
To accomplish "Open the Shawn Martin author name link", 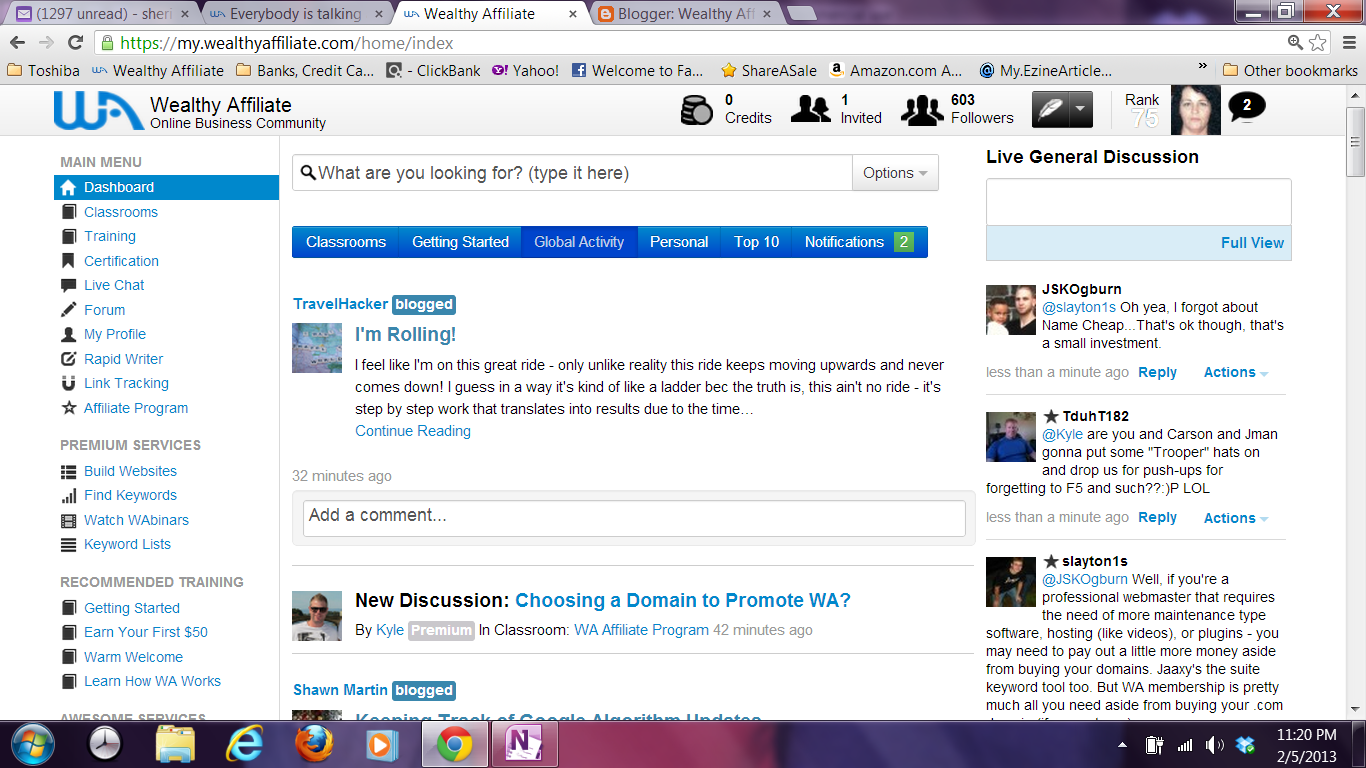I will 340,690.
